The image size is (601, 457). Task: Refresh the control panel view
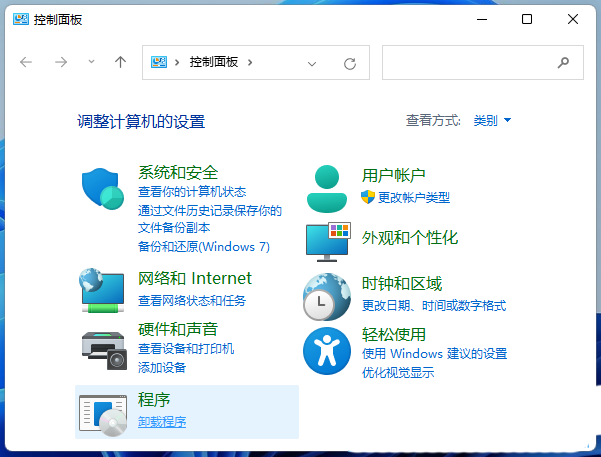[x=350, y=63]
